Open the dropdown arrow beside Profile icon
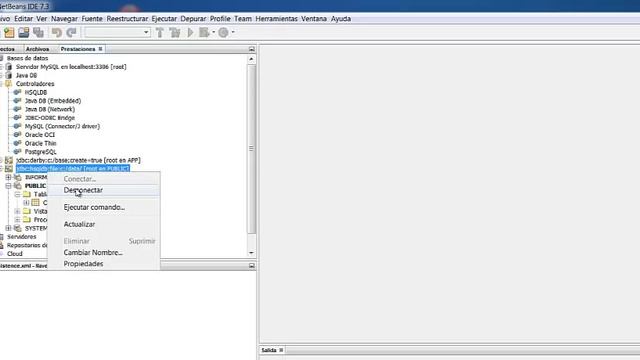This screenshot has width=640, height=360. [233, 32]
